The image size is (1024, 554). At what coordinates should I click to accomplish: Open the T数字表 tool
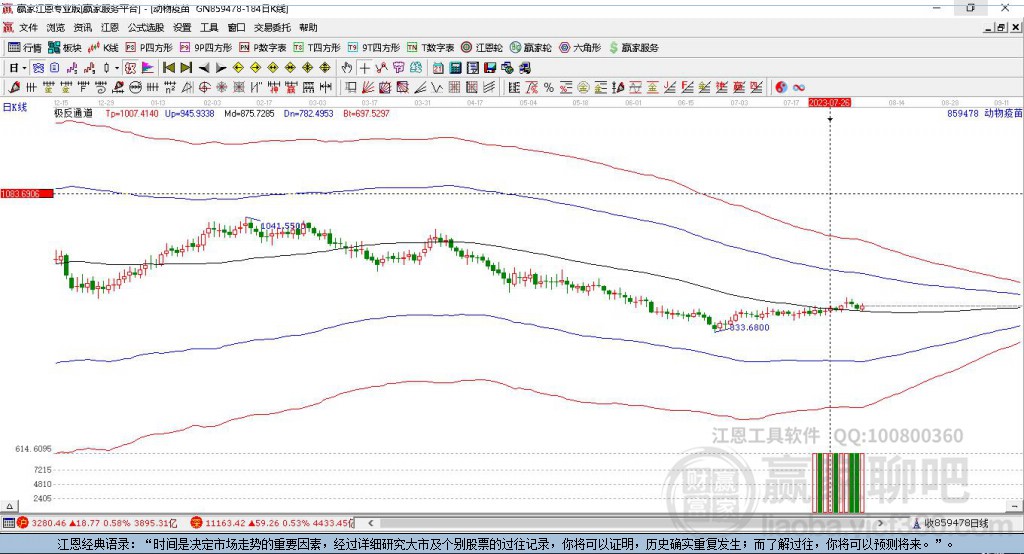click(430, 48)
